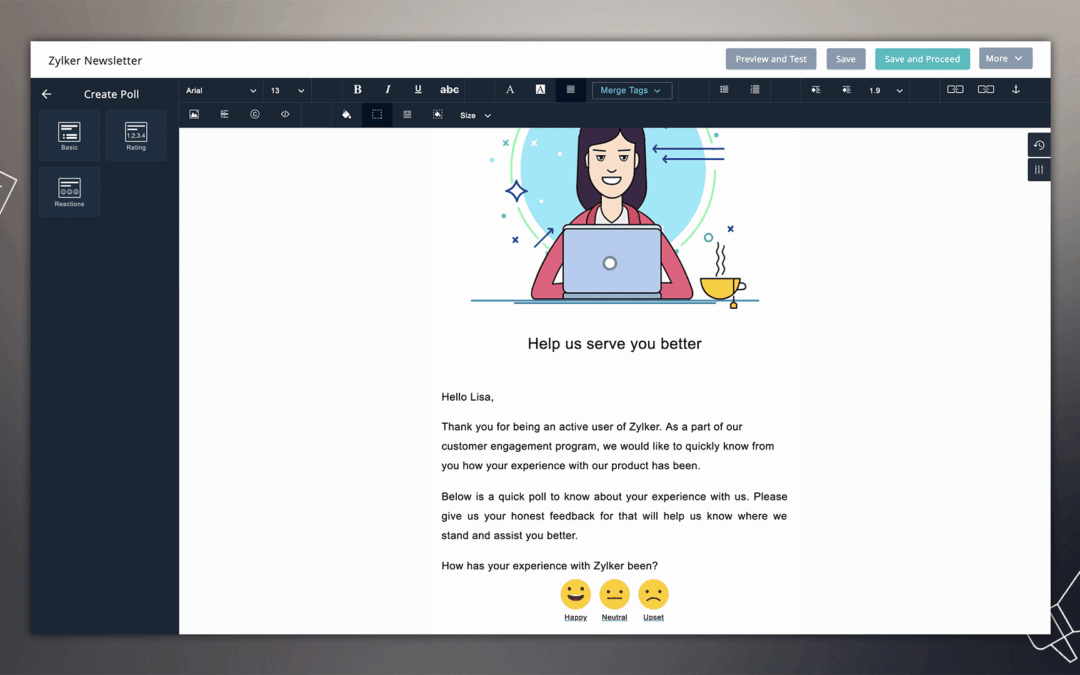Click the horizontal rule icon beside the image icon
1080x675 pixels.
(225, 114)
